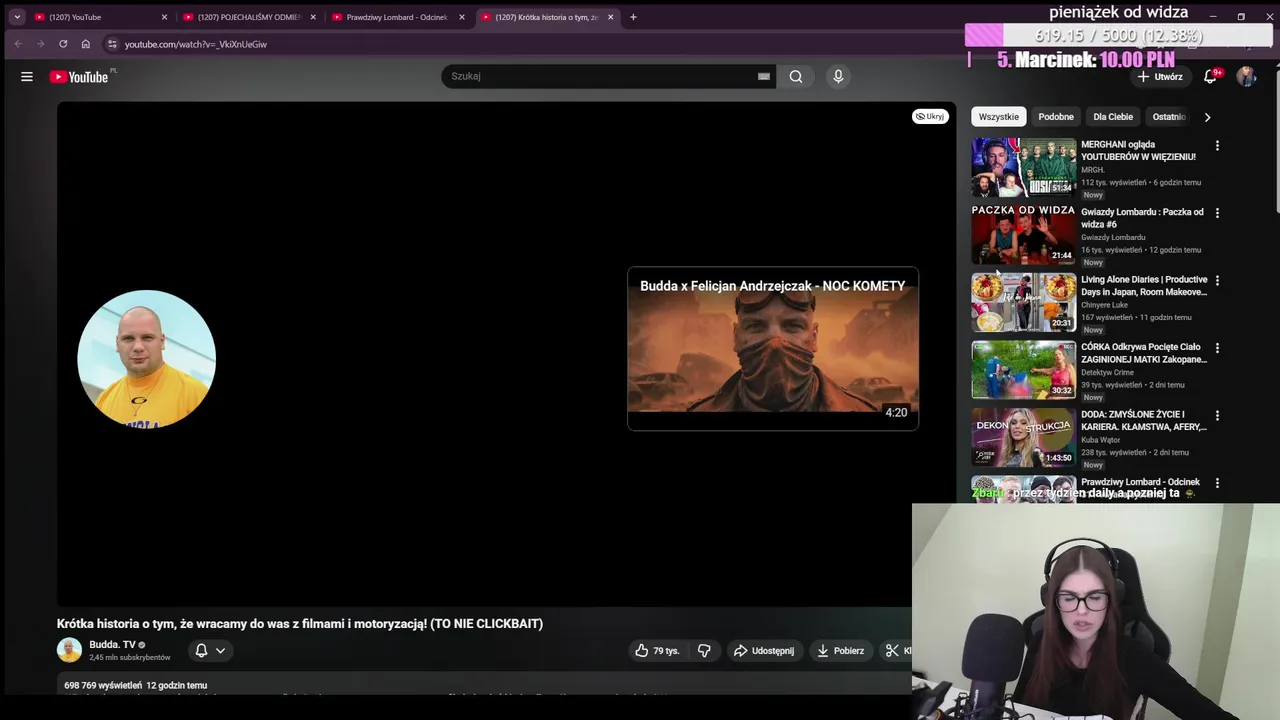
Task: Open the Gwiazdy Lombardu video thumbnail
Action: [1024, 234]
